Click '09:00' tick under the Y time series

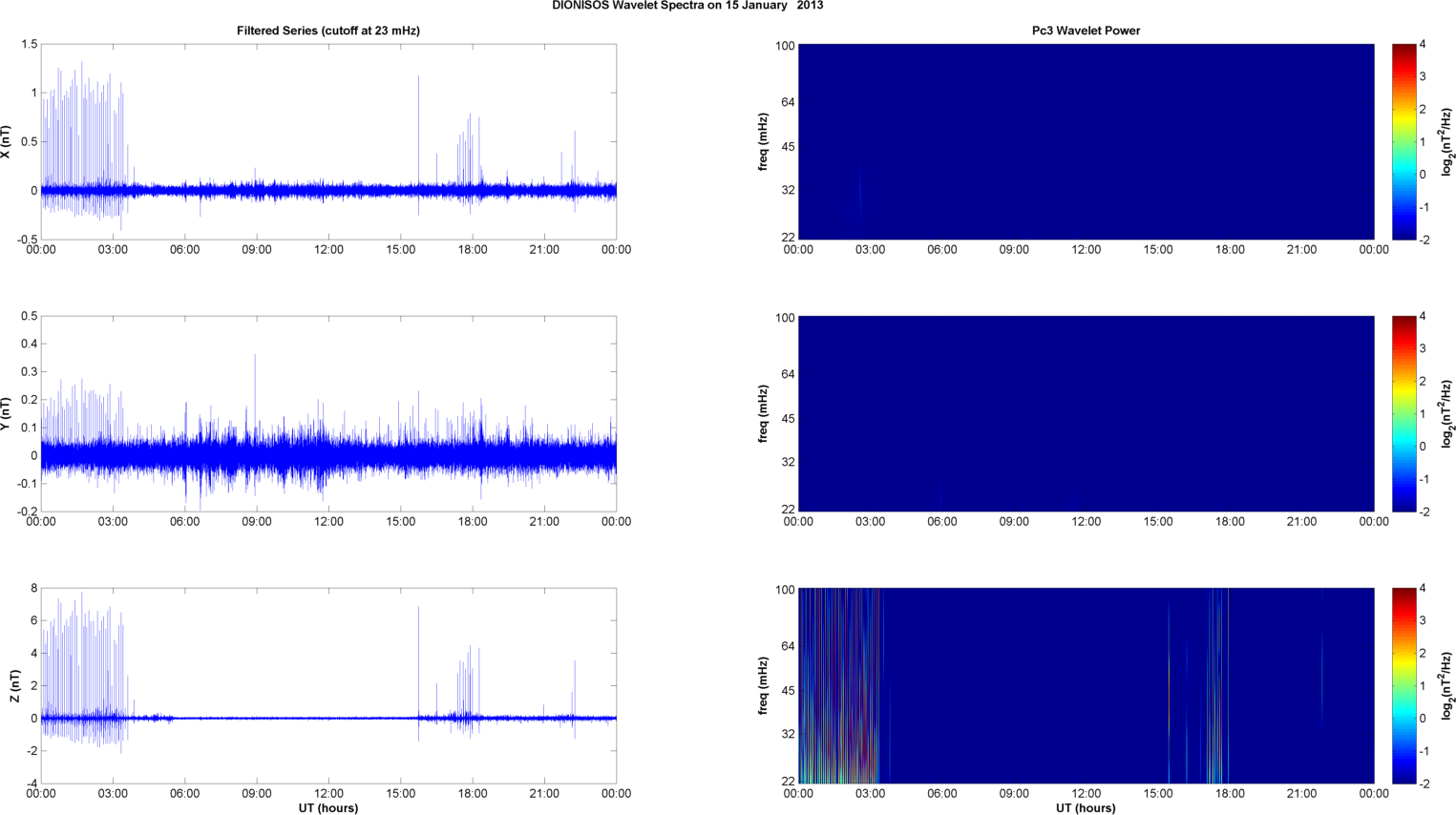pyautogui.click(x=257, y=522)
